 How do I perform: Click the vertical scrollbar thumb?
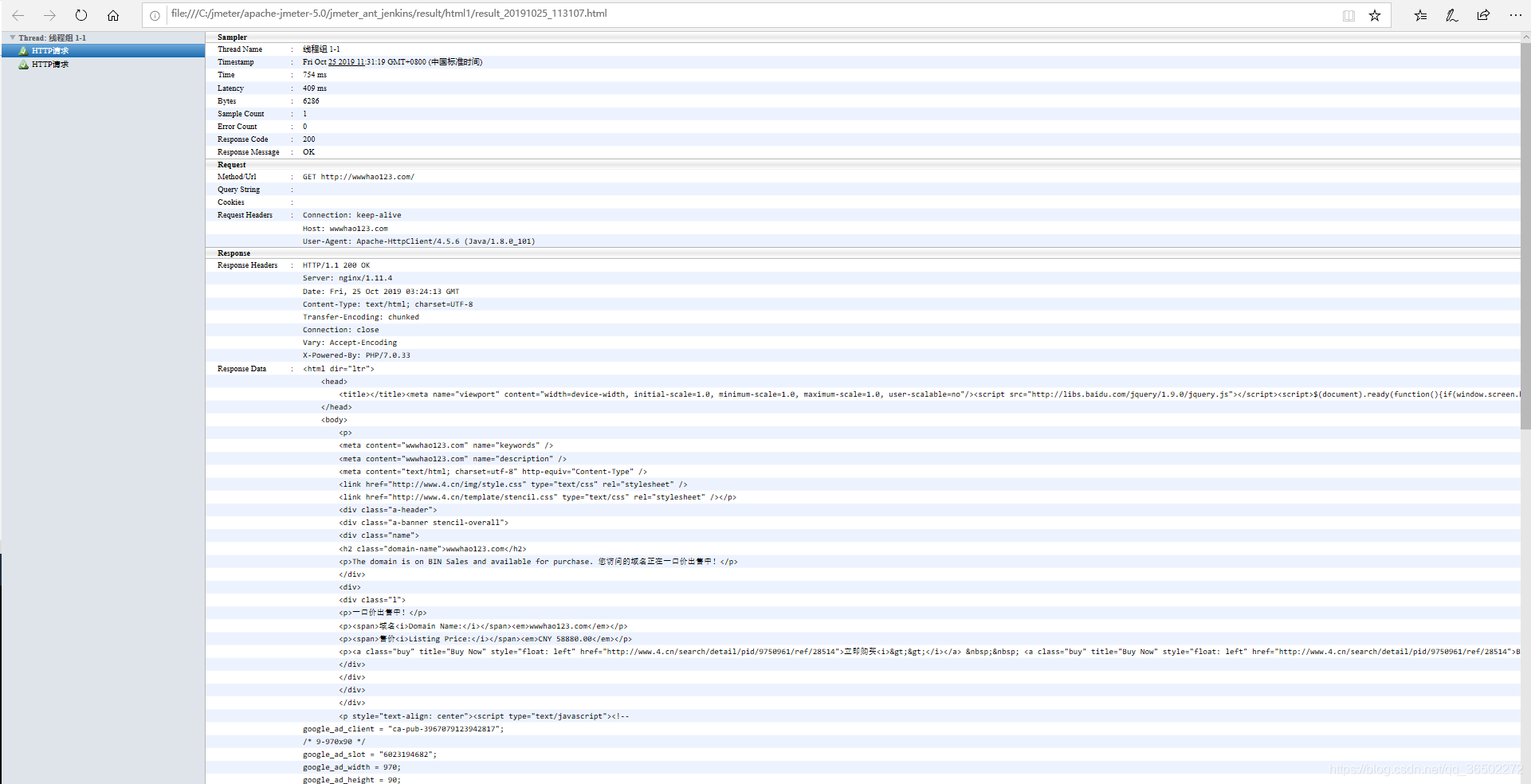pos(1525,236)
